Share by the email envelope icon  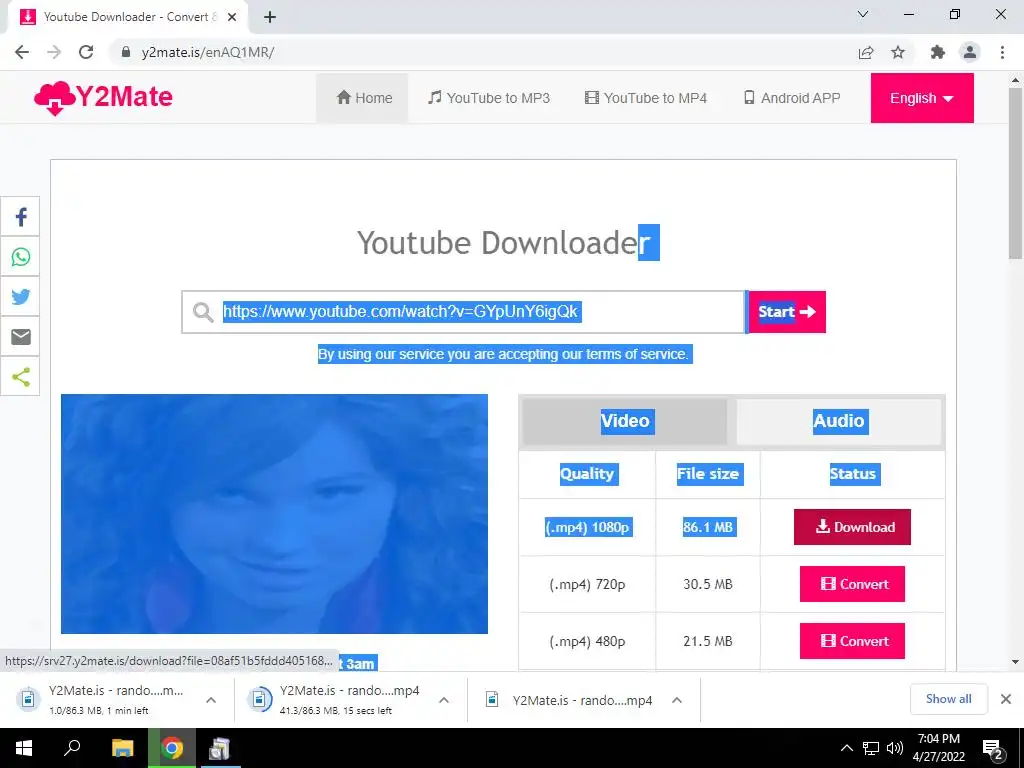pos(20,336)
